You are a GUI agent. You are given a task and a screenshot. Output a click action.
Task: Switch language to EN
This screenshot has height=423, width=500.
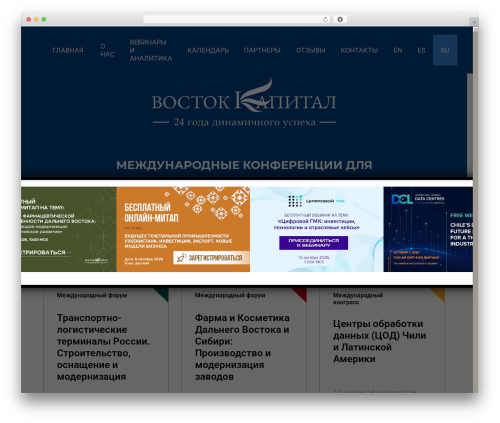(398, 50)
